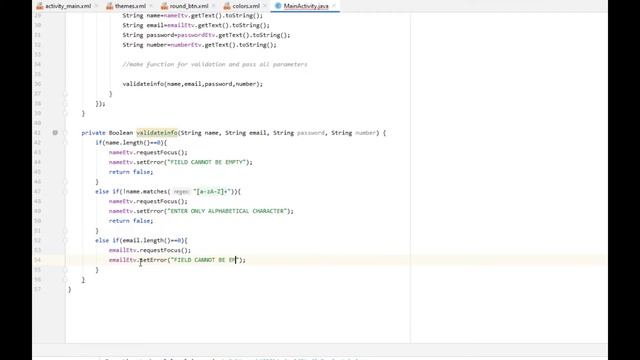Close the colors.xml tab
The height and width of the screenshot is (360, 640).
click(x=265, y=6)
